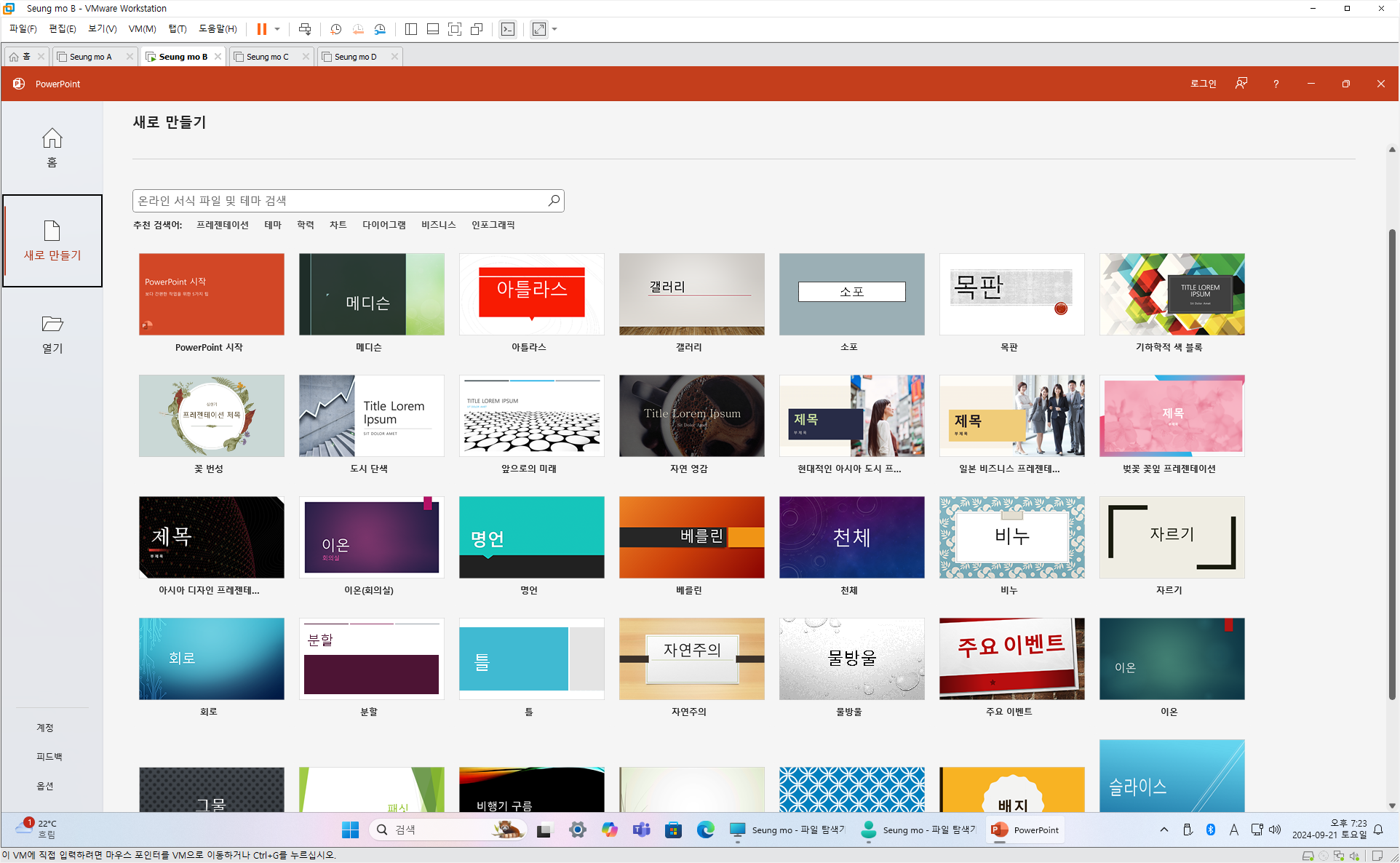The height and width of the screenshot is (863, 1400).
Task: Choose the 아틀라스 template thumbnail
Action: [531, 295]
